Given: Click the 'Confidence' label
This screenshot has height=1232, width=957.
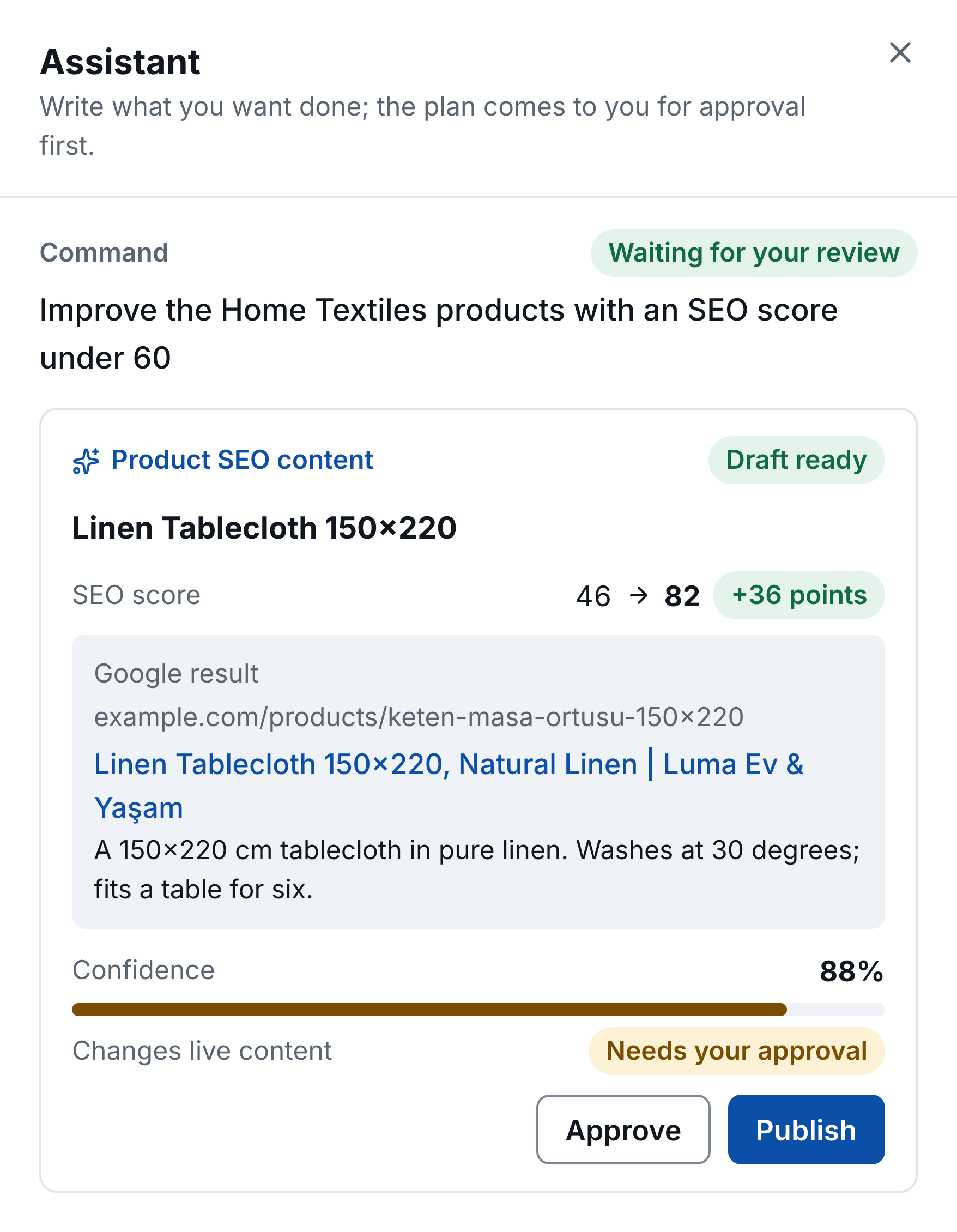Looking at the screenshot, I should tap(143, 970).
